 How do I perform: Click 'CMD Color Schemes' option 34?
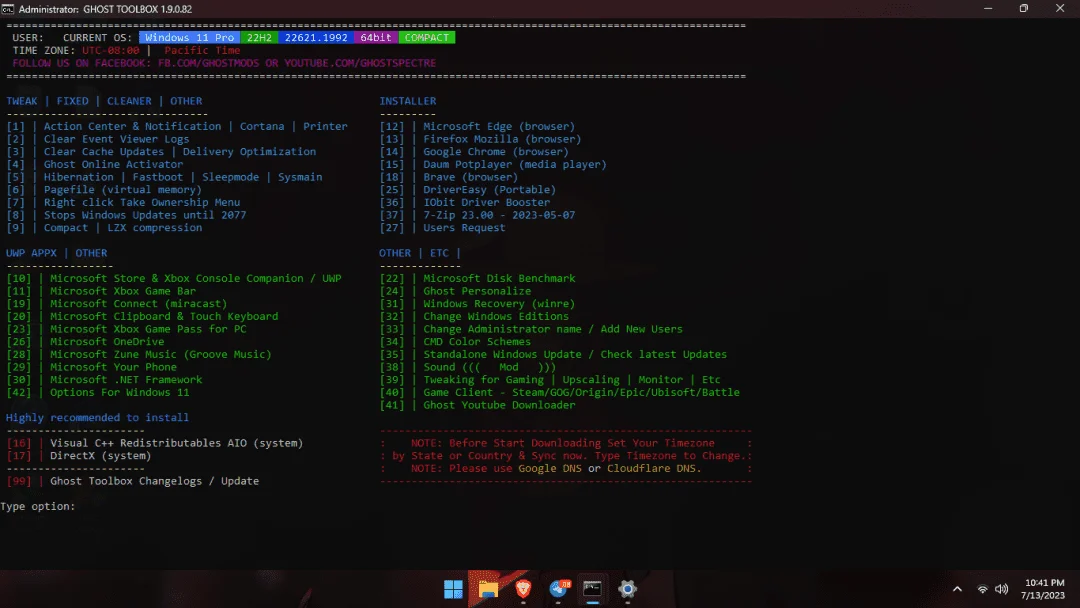455,342
